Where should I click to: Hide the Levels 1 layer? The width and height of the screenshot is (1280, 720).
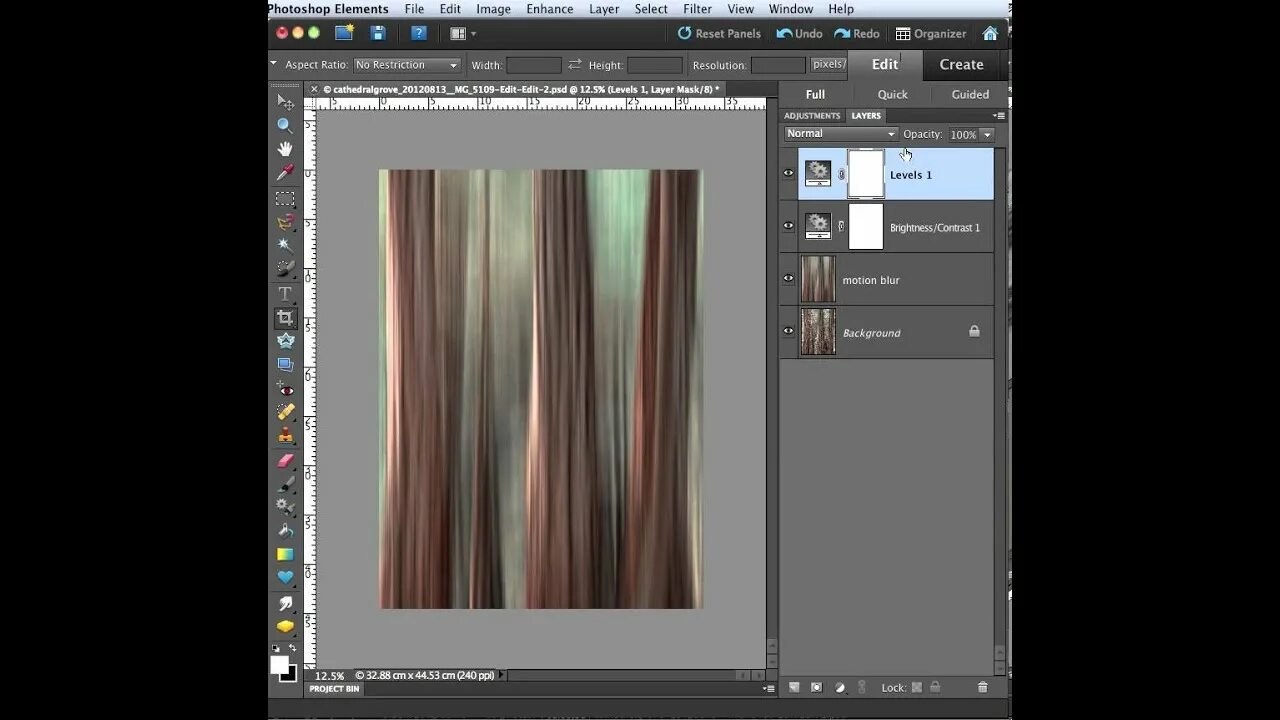click(788, 173)
